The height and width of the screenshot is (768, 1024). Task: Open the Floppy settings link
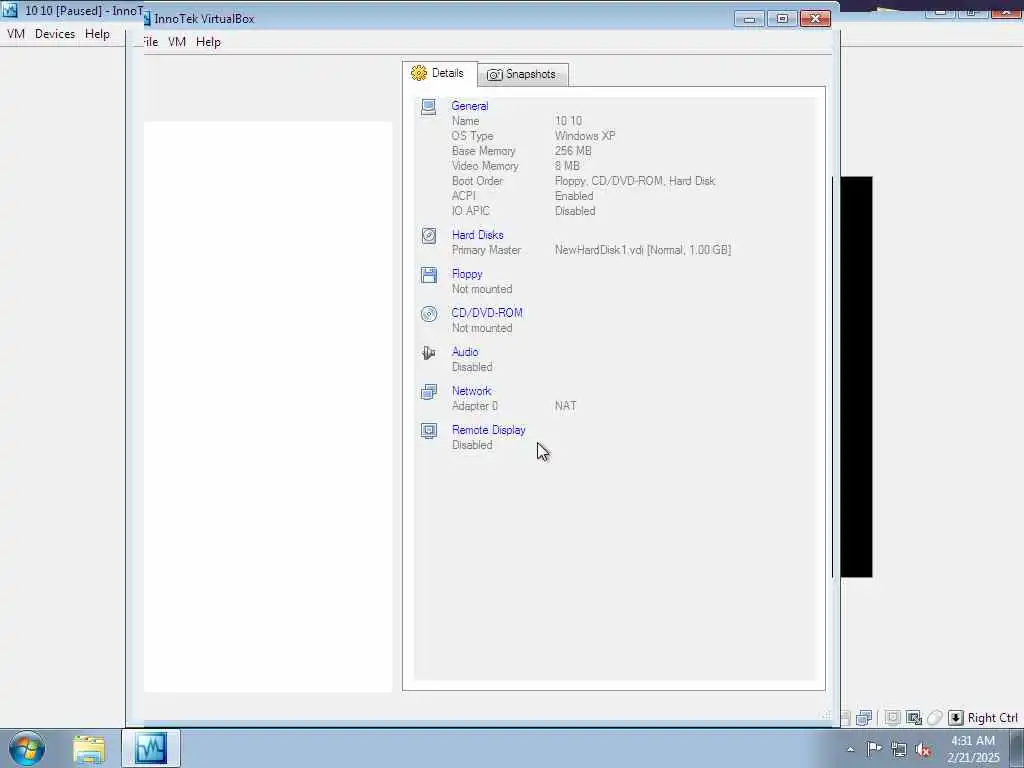click(x=467, y=274)
